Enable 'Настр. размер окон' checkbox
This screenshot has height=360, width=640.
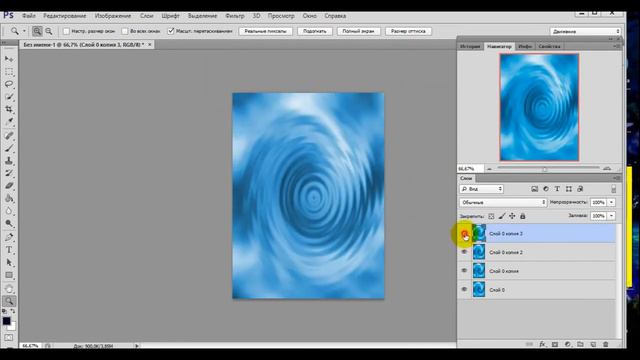click(x=66, y=31)
